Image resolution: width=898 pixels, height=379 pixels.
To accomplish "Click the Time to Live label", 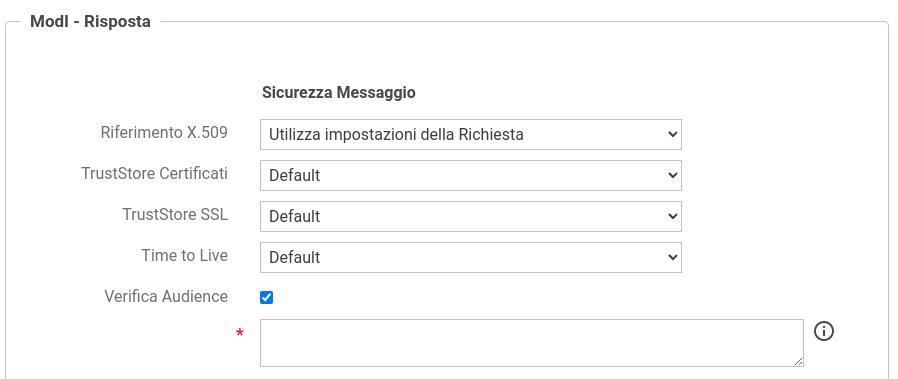I will pyautogui.click(x=185, y=255).
